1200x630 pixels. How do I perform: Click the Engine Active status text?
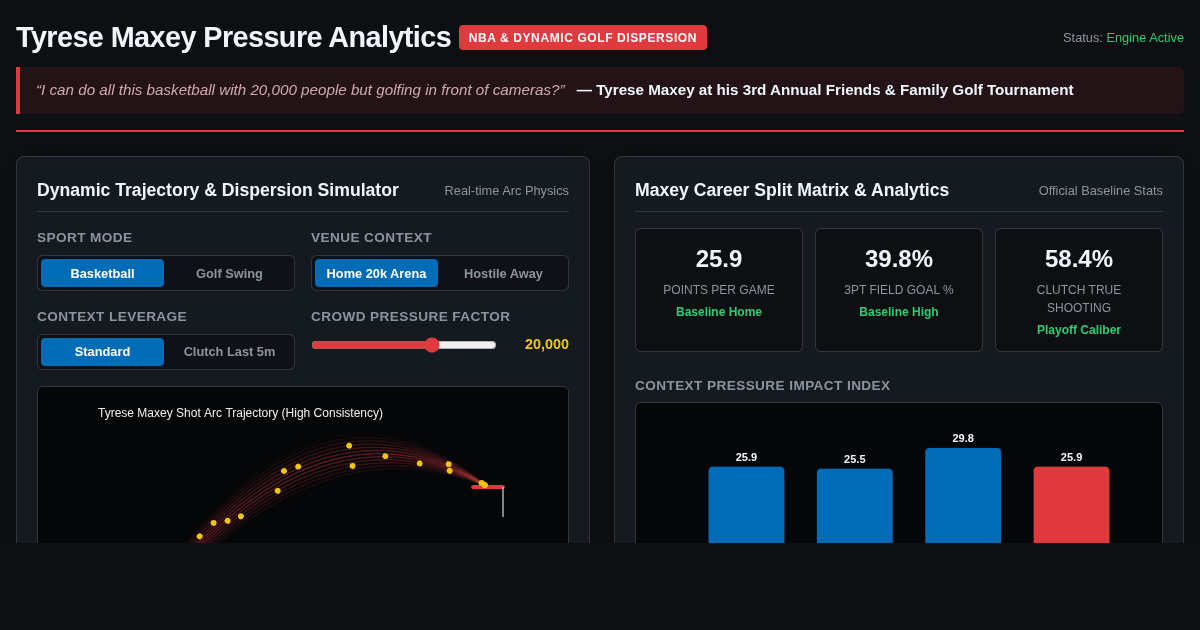pos(1145,38)
